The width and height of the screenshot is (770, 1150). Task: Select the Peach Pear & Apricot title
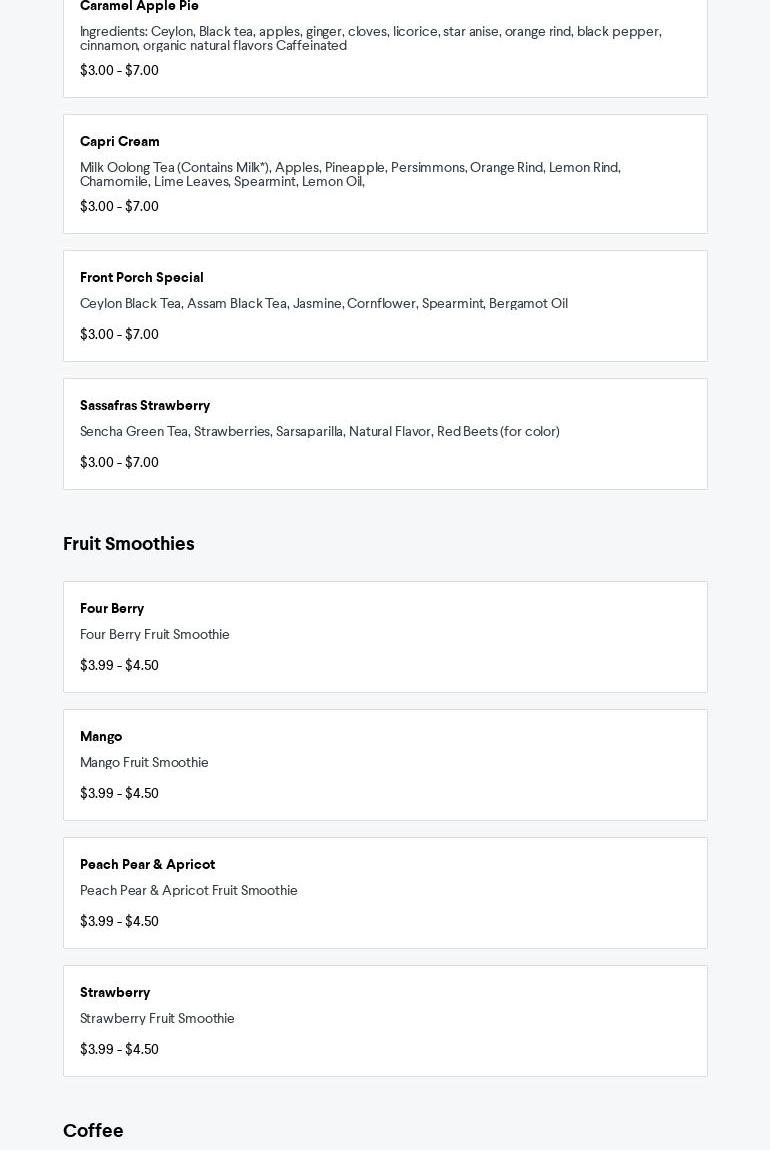(x=147, y=865)
